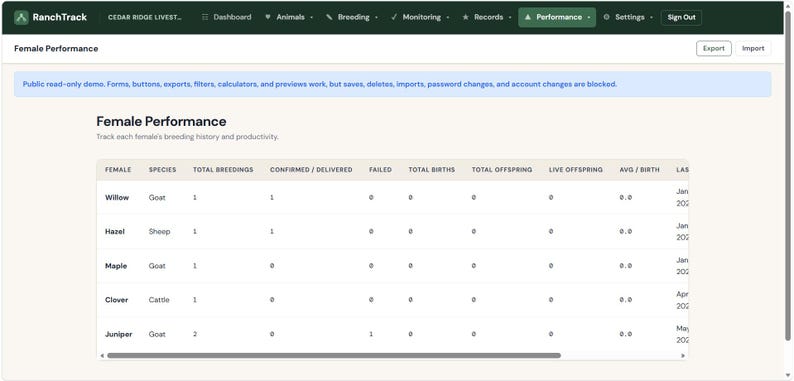Click the table scrollbar left arrow
794x381 pixels.
coord(102,356)
